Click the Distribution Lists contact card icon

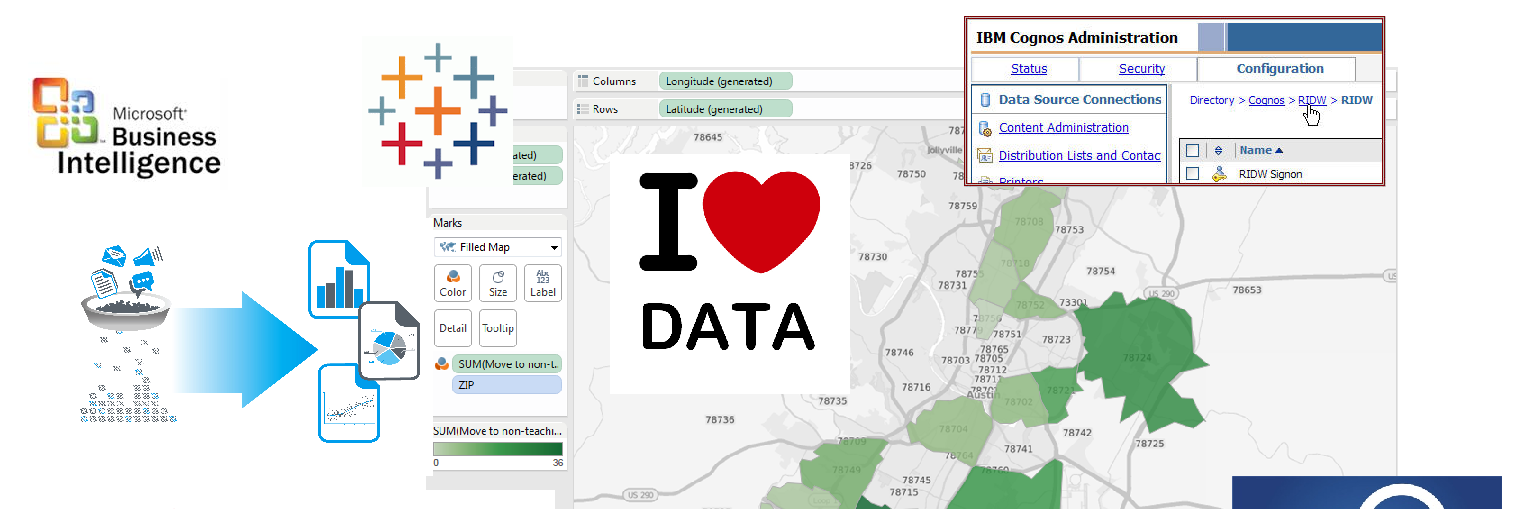pos(985,156)
